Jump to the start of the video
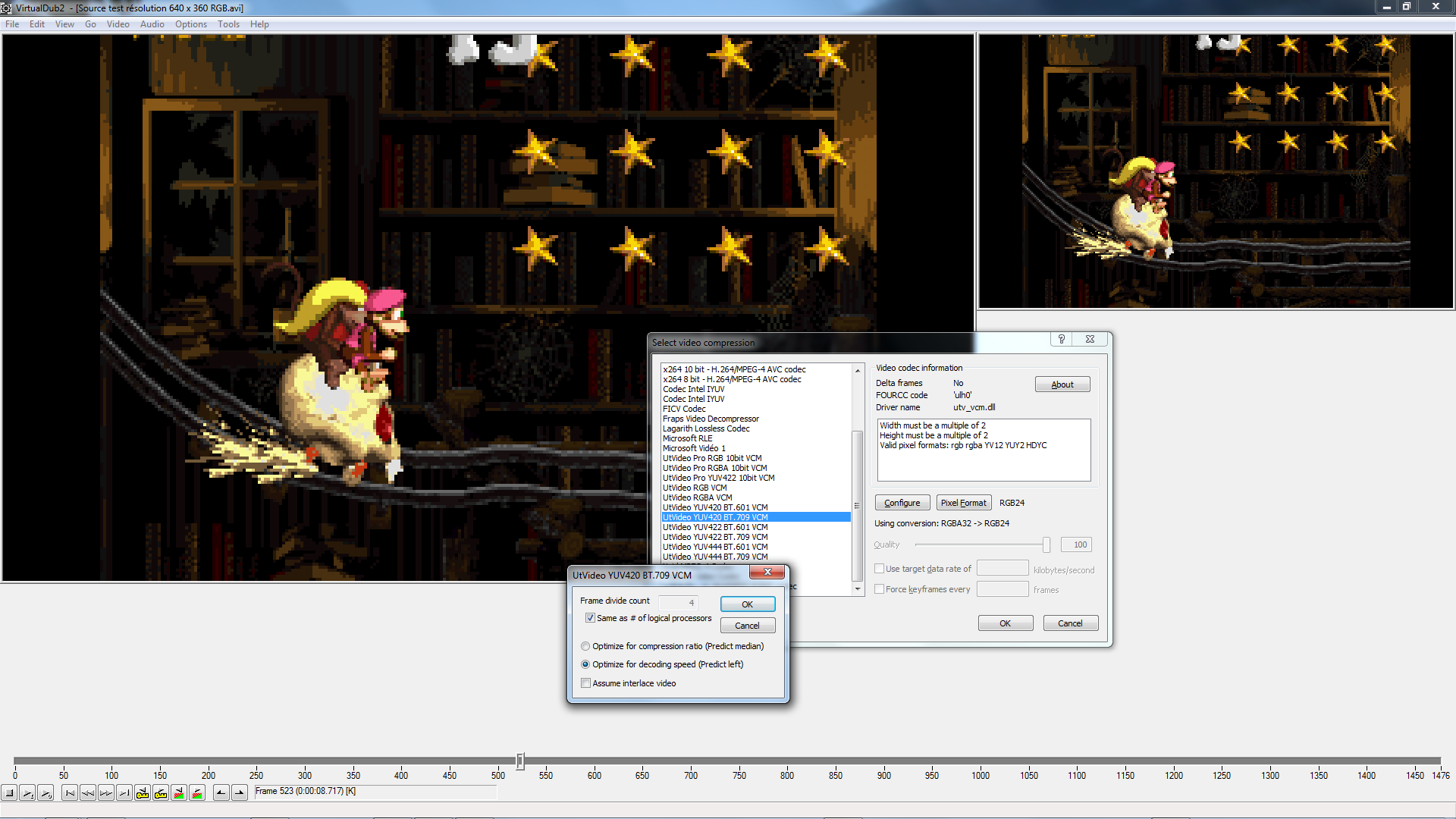 click(x=70, y=793)
